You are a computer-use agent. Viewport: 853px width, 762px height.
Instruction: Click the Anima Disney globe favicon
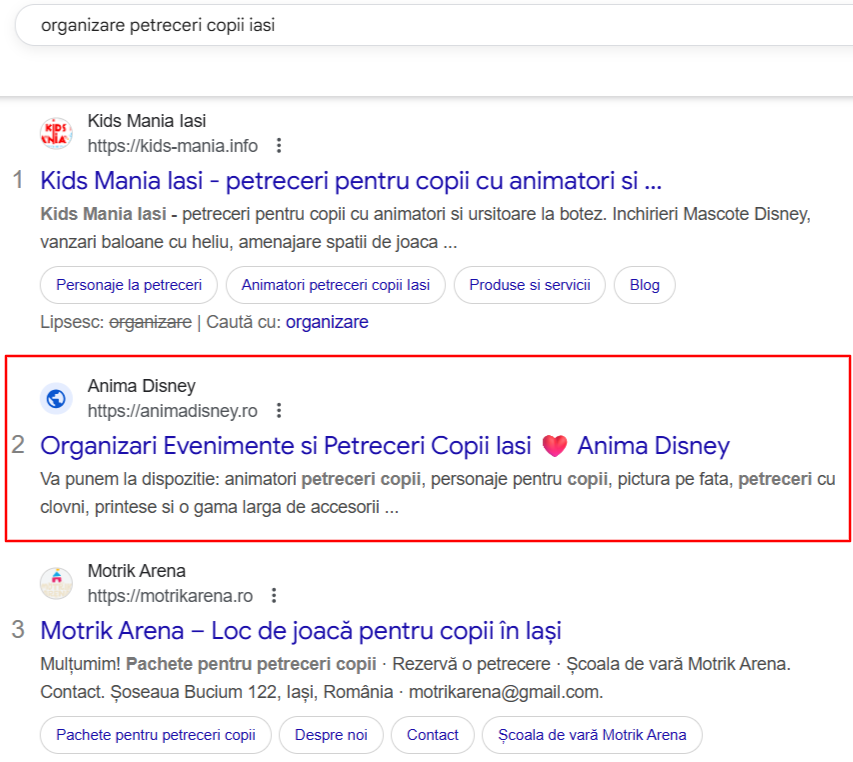point(56,399)
